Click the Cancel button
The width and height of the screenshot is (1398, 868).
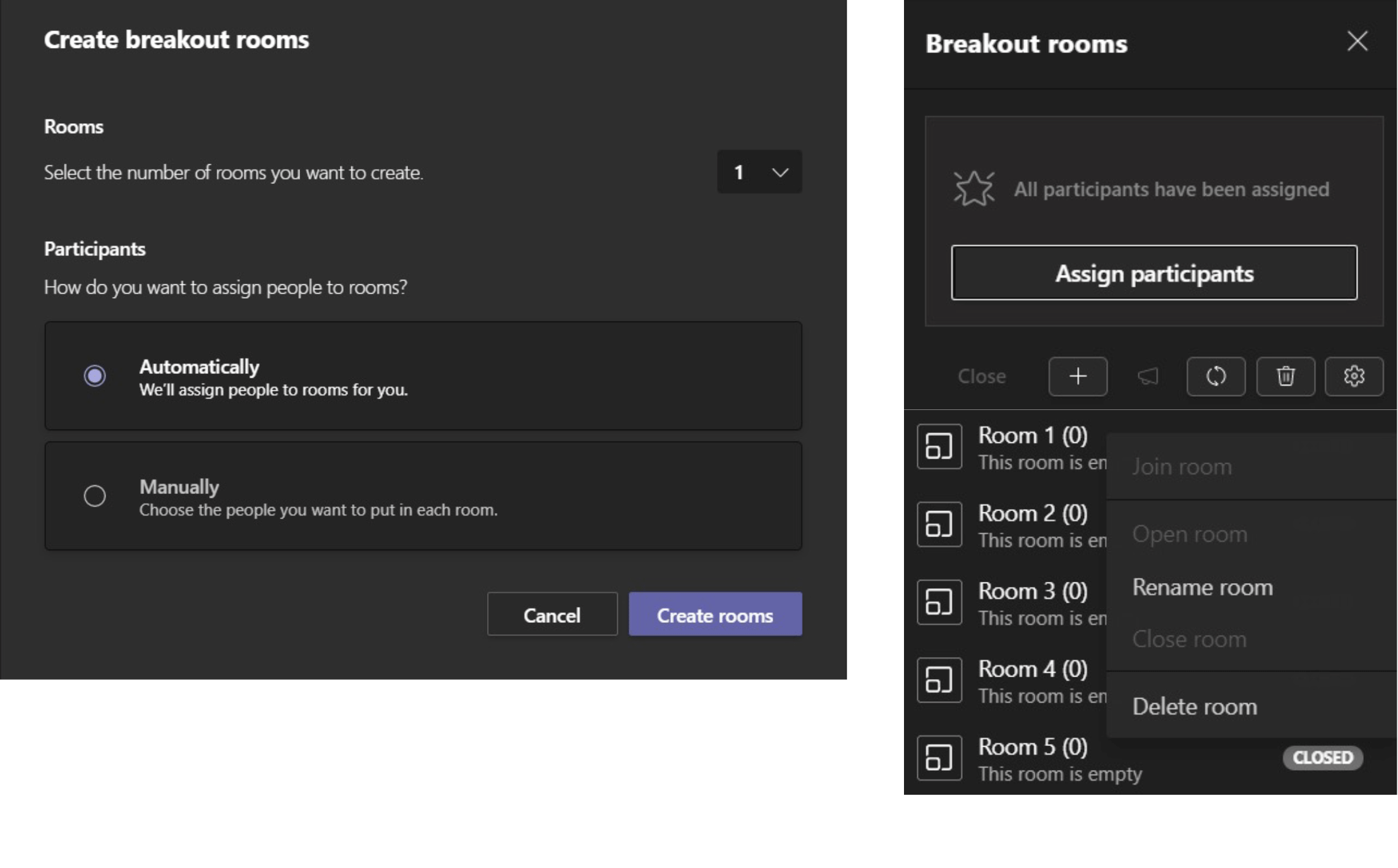[551, 615]
